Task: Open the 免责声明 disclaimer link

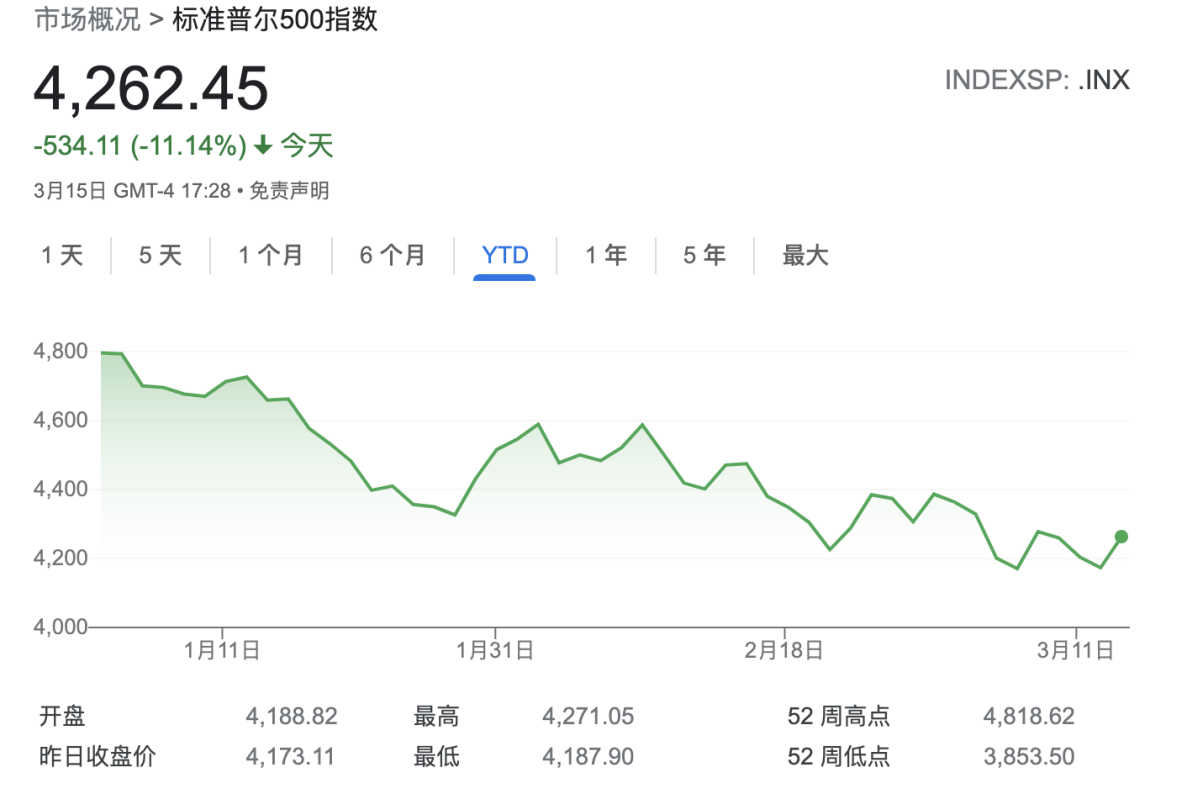Action: (289, 190)
